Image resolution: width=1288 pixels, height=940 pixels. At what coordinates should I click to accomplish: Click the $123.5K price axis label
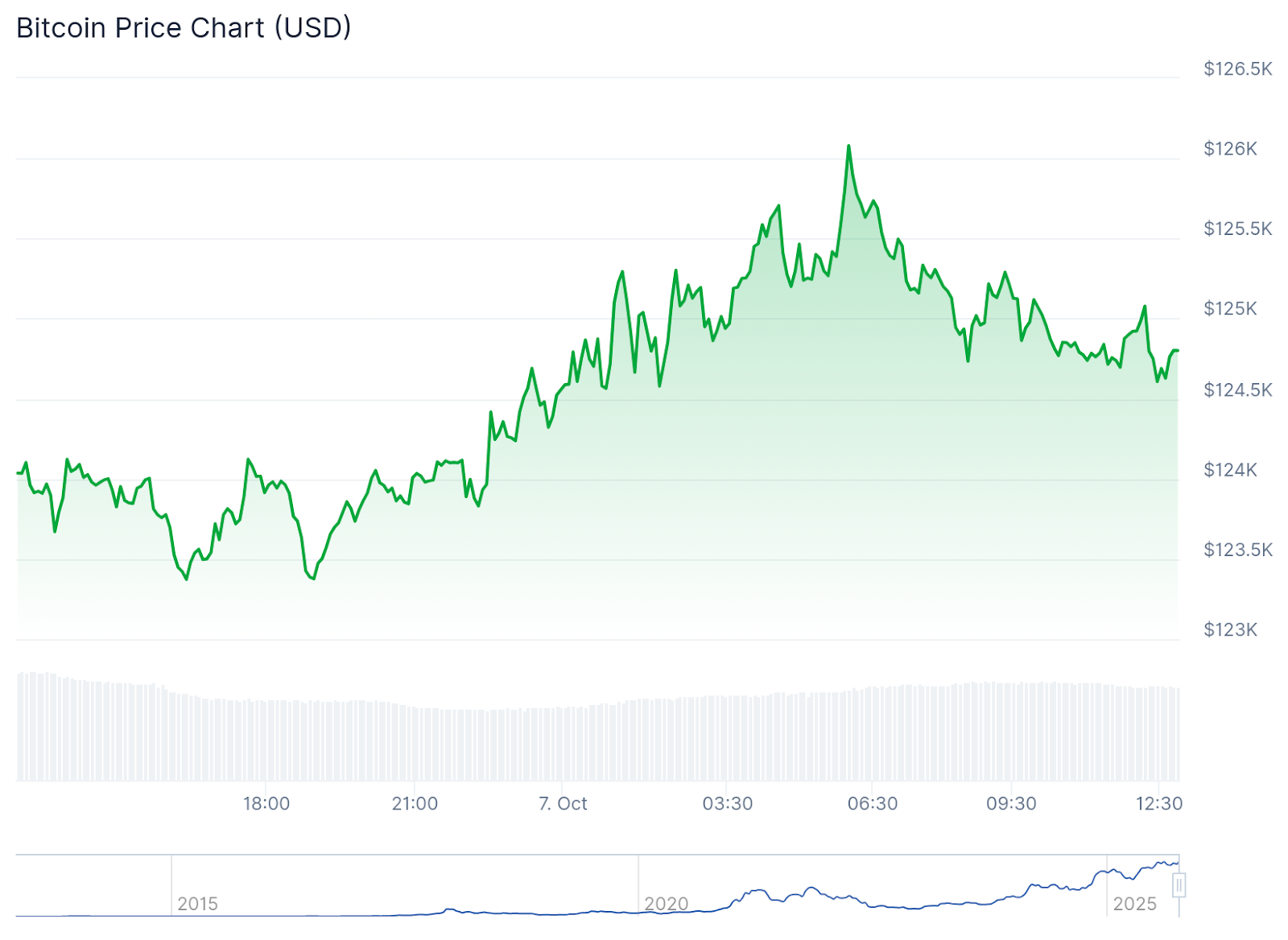coord(1237,550)
